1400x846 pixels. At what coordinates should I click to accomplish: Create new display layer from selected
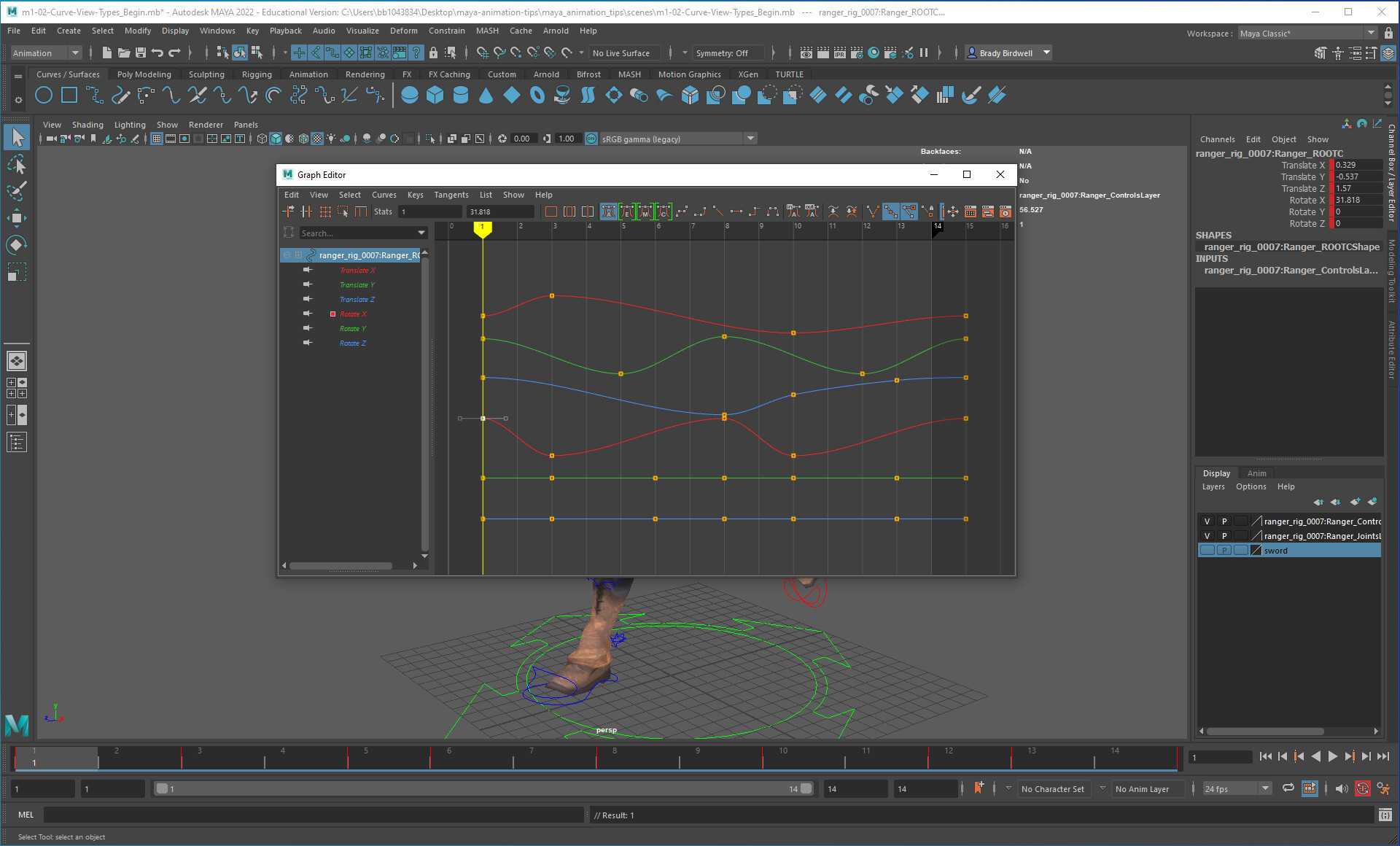pos(1372,502)
